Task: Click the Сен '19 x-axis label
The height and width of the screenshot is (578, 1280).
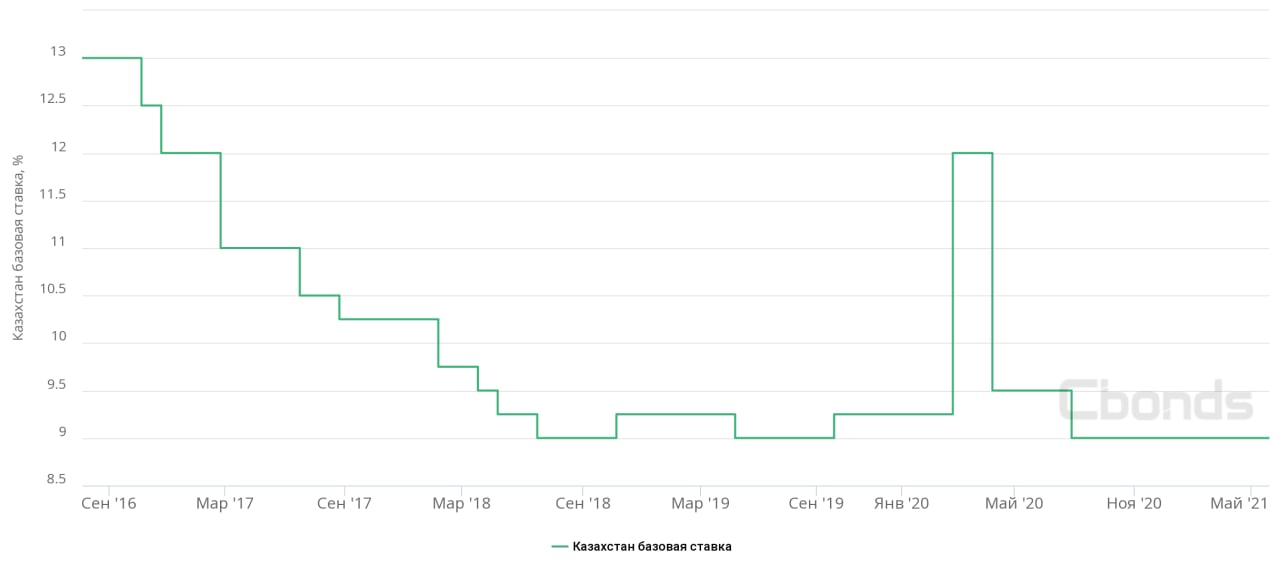Action: 816,504
